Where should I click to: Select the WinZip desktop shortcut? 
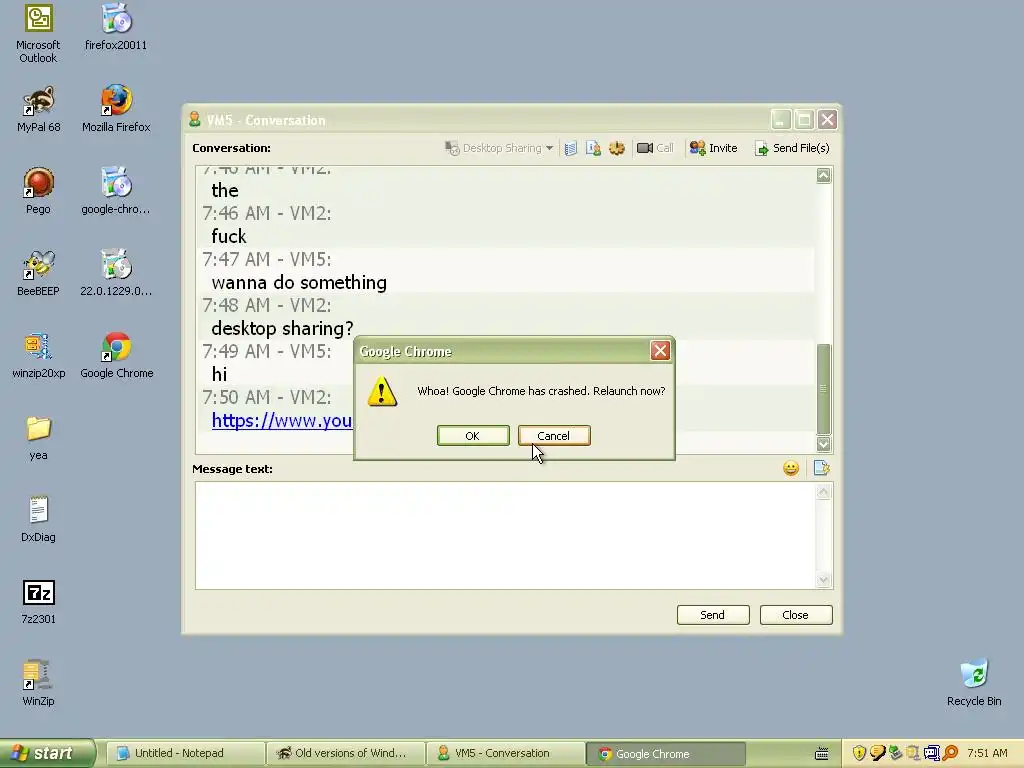[39, 684]
